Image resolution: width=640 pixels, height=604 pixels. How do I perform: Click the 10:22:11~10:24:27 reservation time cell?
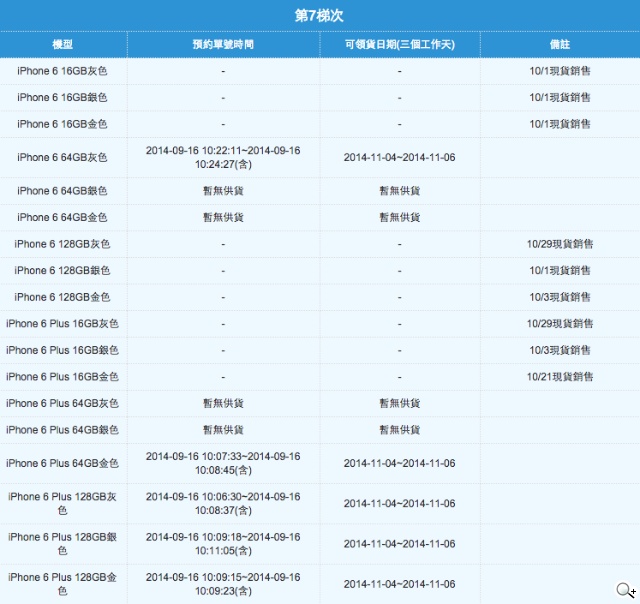pyautogui.click(x=223, y=158)
